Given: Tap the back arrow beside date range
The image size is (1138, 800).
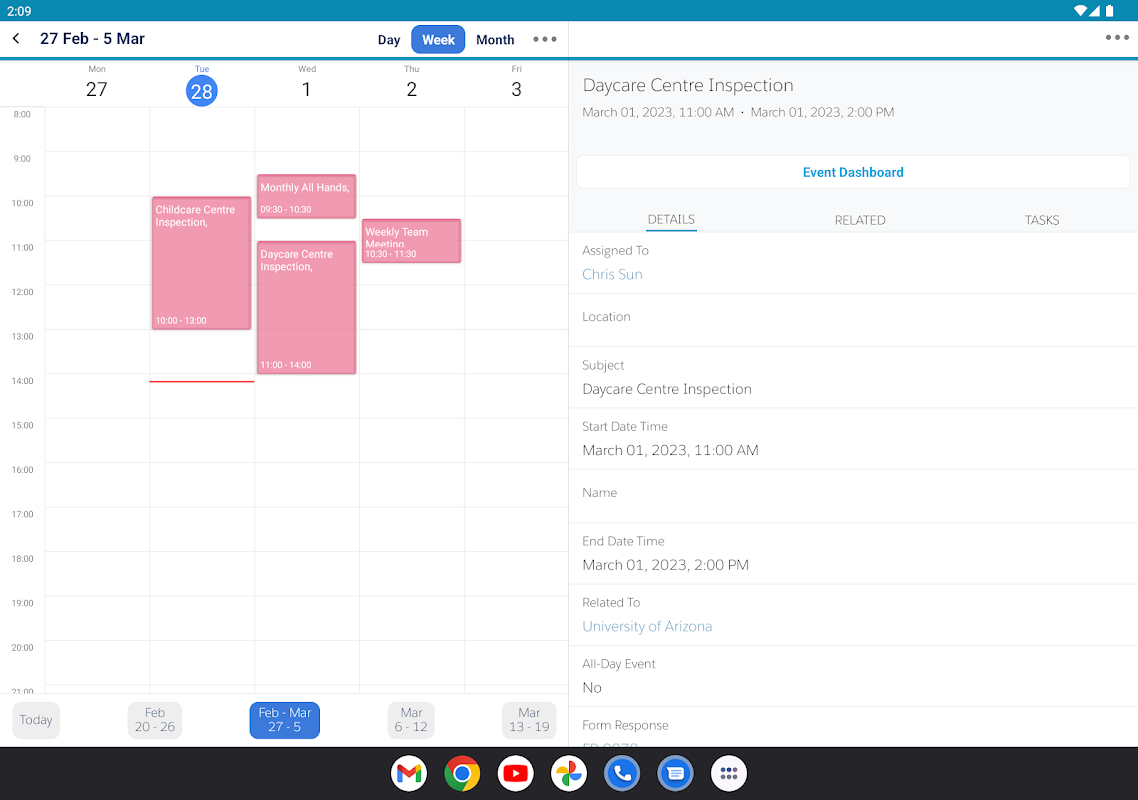Looking at the screenshot, I should (x=16, y=38).
